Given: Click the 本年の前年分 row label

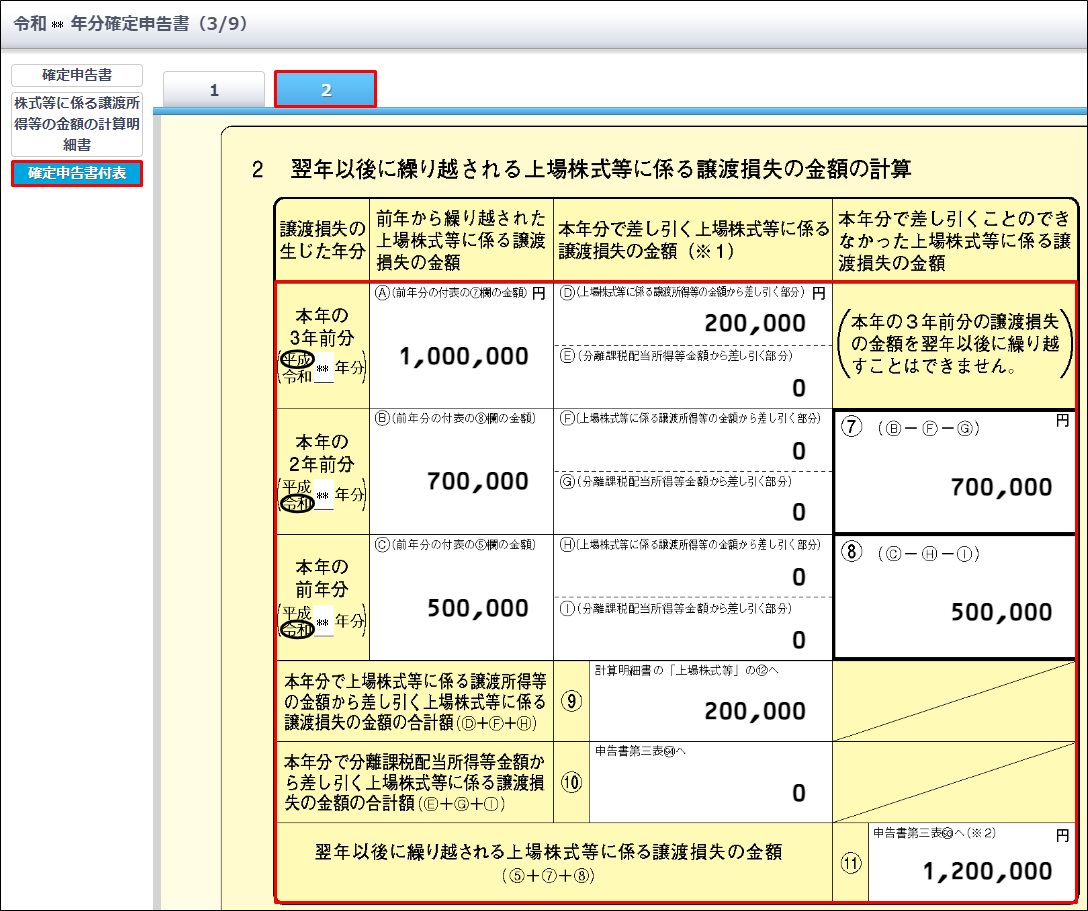Looking at the screenshot, I should pyautogui.click(x=322, y=578).
